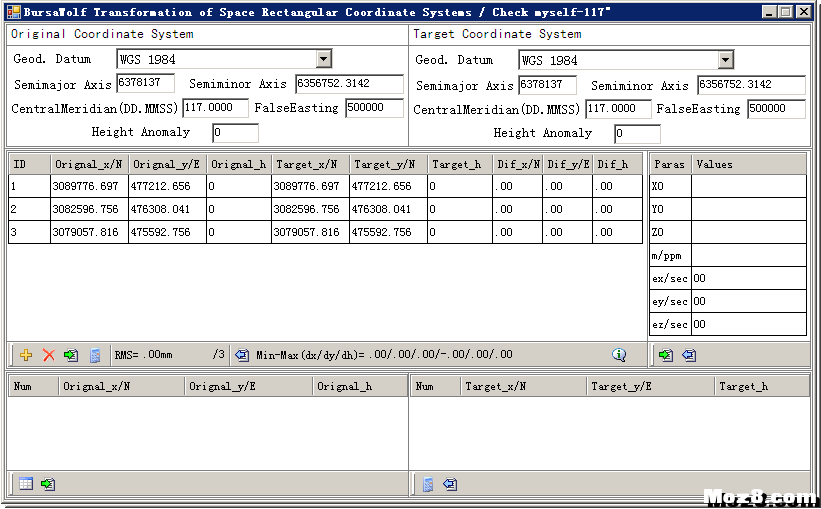
Task: Select cell 476308.041 in Target_y/N column
Action: 389,209
